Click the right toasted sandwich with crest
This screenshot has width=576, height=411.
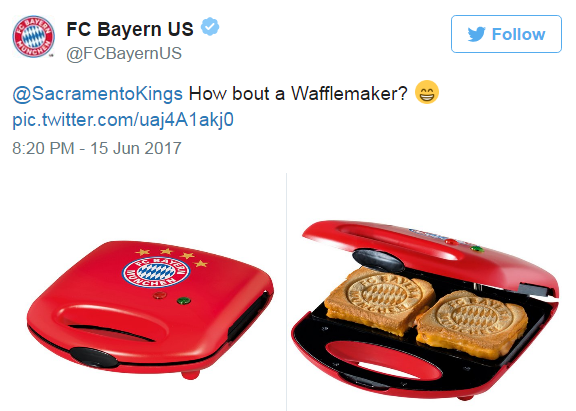(x=472, y=322)
